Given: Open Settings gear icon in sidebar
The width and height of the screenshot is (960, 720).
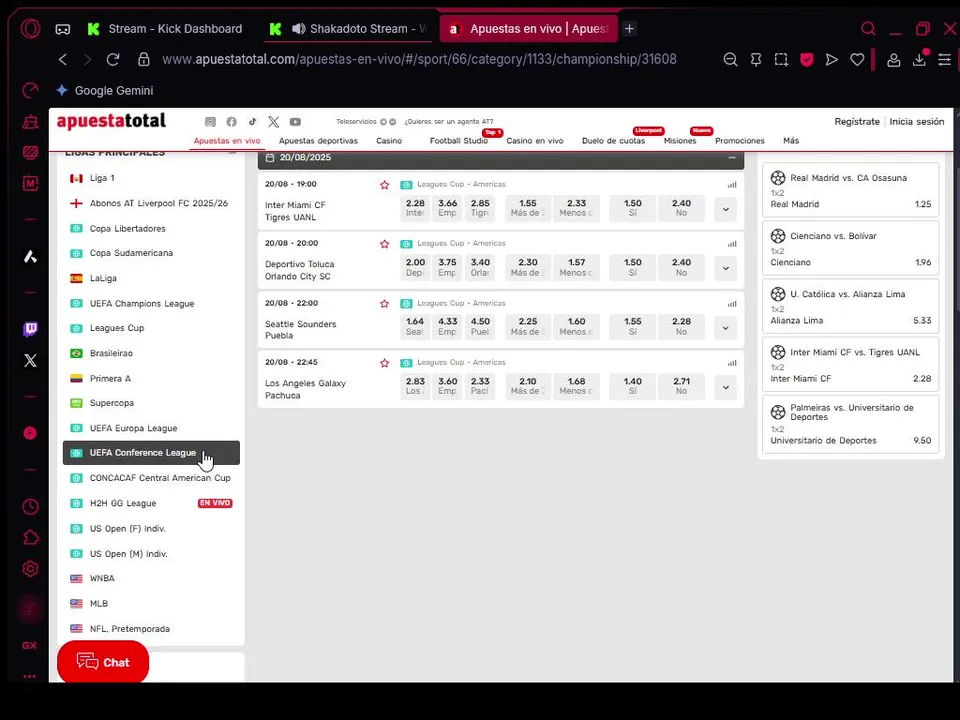Looking at the screenshot, I should (x=30, y=569).
